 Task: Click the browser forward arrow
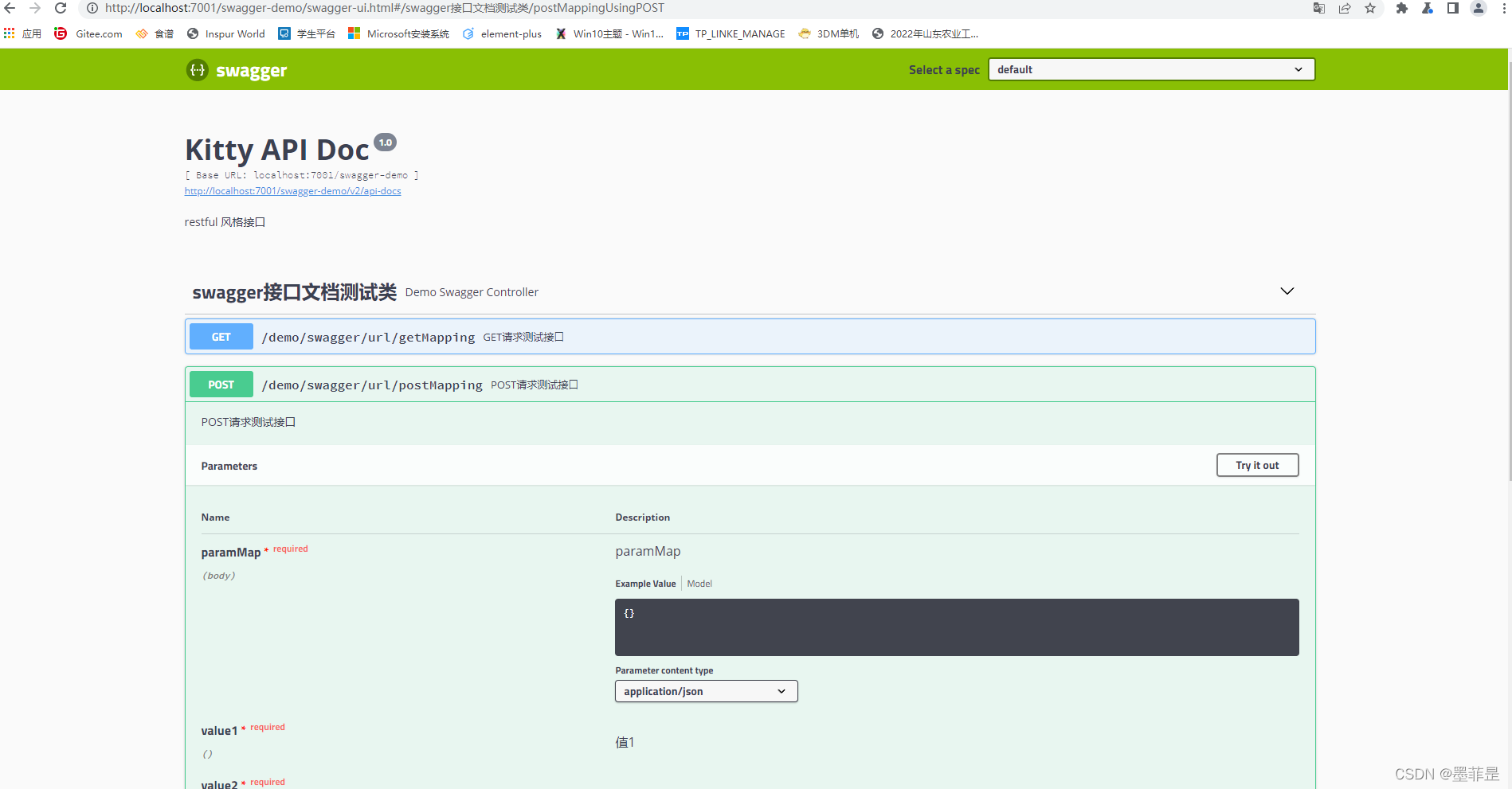[x=35, y=8]
